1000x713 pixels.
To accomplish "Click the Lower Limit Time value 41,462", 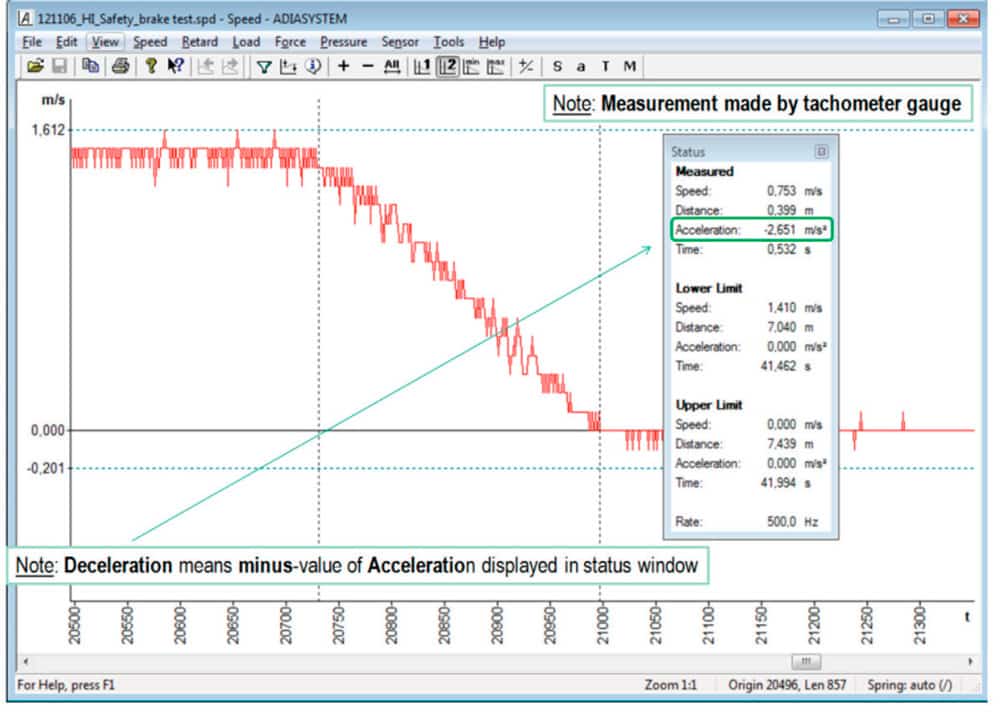I will click(x=778, y=366).
